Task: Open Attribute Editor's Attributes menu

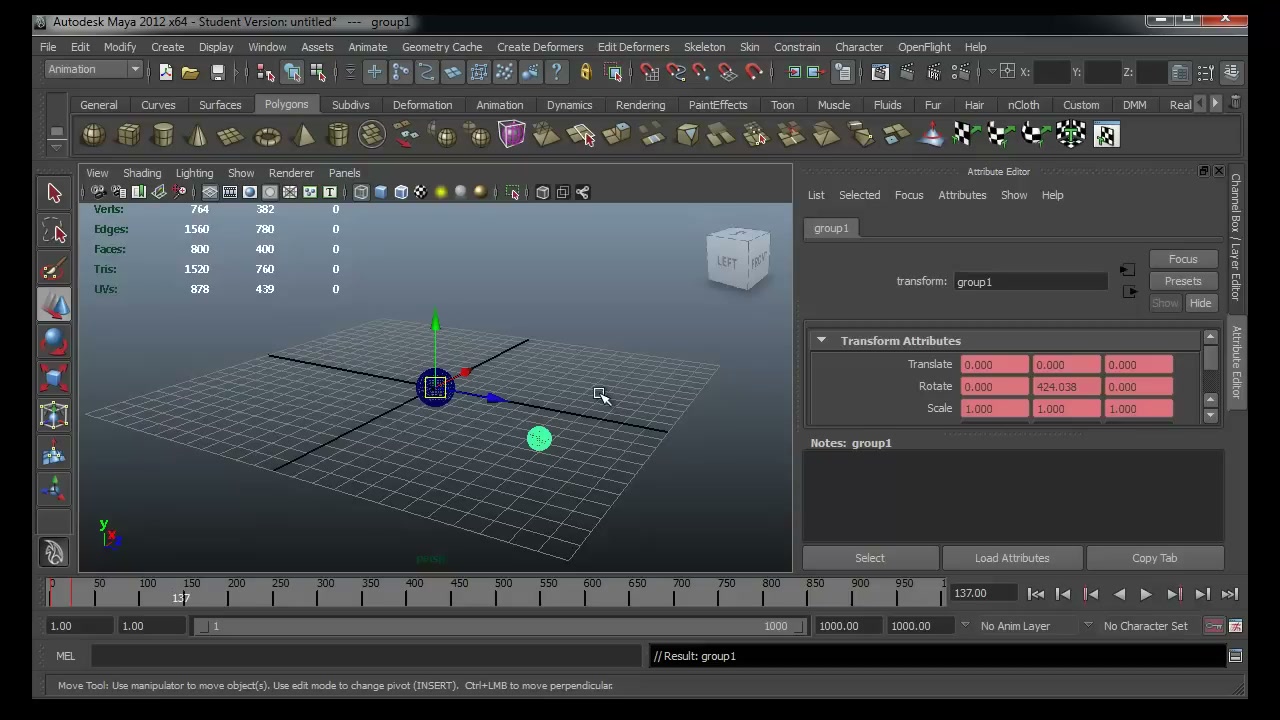Action: [x=962, y=195]
